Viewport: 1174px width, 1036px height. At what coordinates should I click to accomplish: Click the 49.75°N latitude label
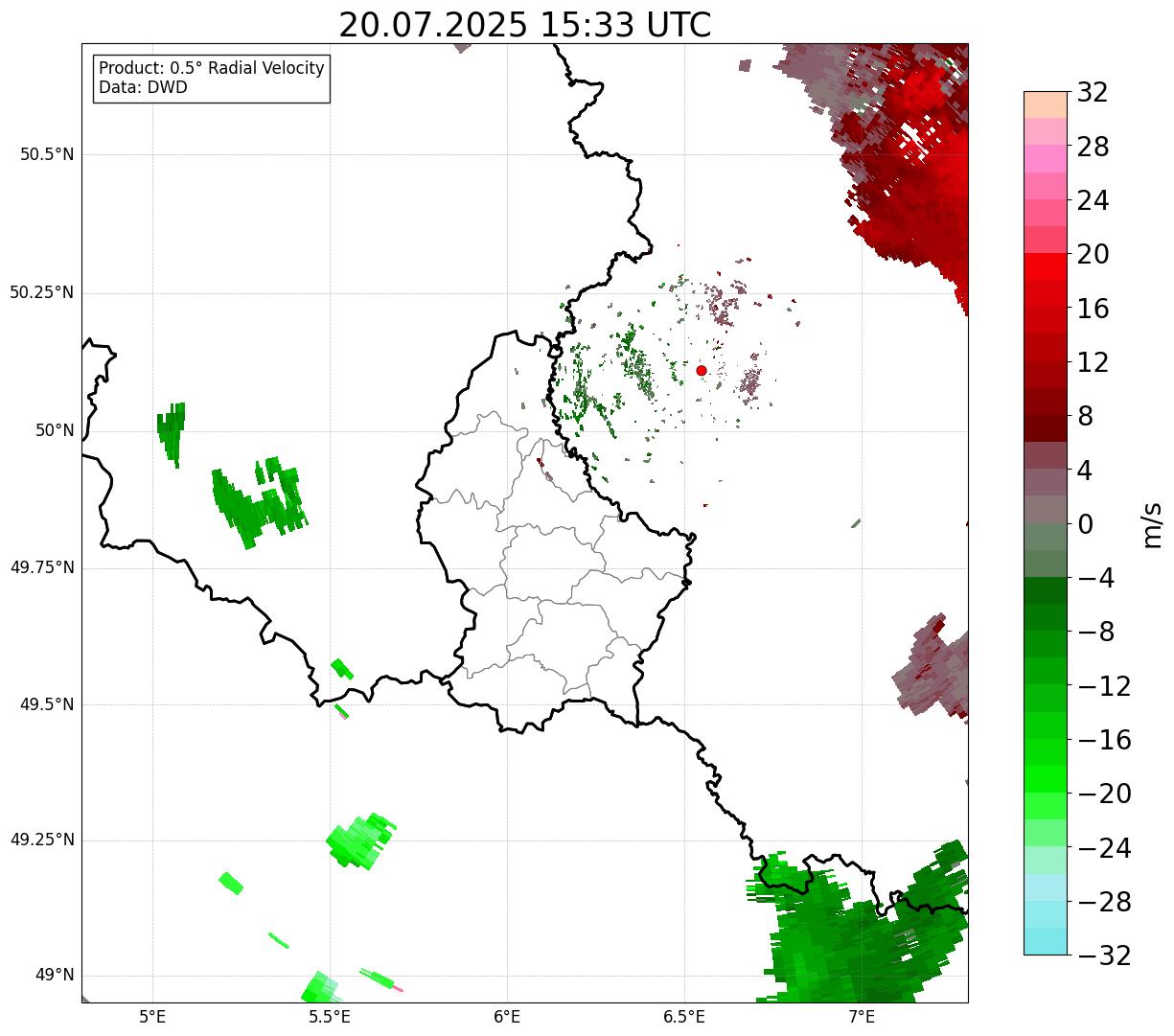(42, 567)
